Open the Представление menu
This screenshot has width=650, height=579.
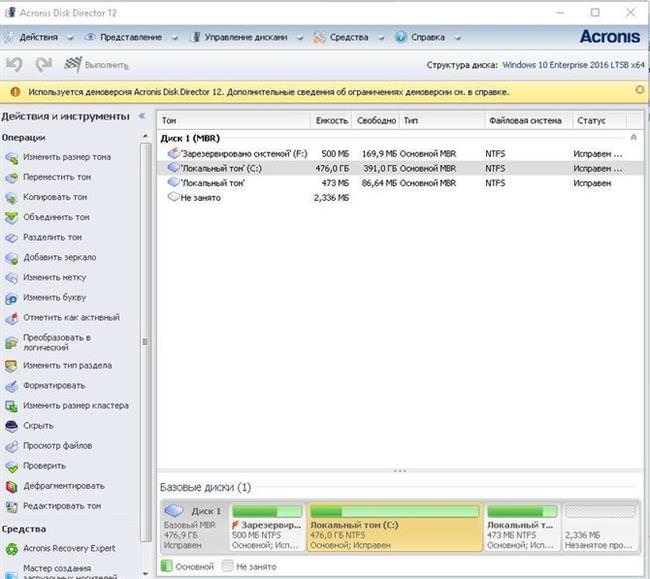pyautogui.click(x=131, y=37)
